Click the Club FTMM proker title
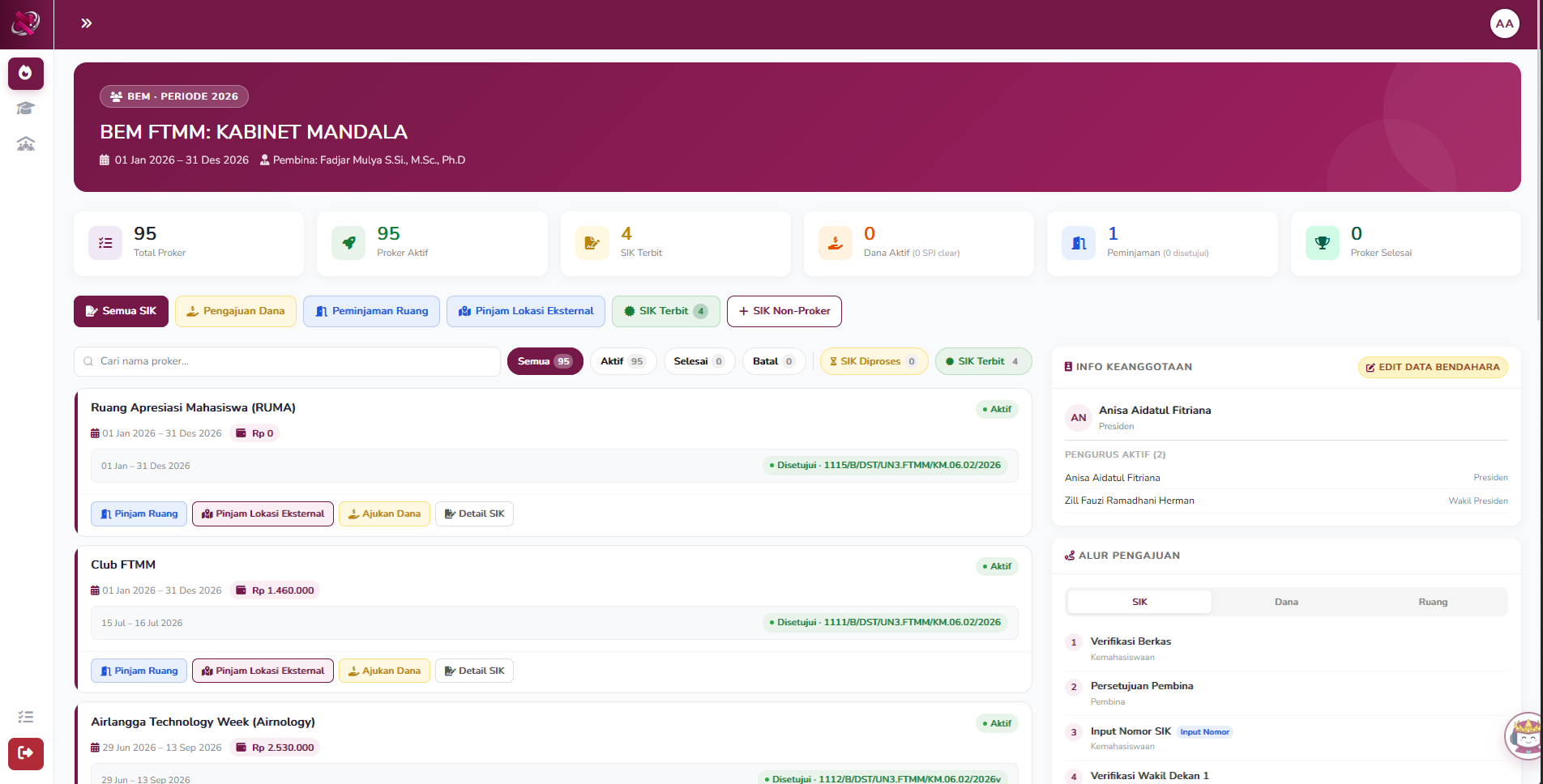Image resolution: width=1543 pixels, height=784 pixels. point(123,565)
